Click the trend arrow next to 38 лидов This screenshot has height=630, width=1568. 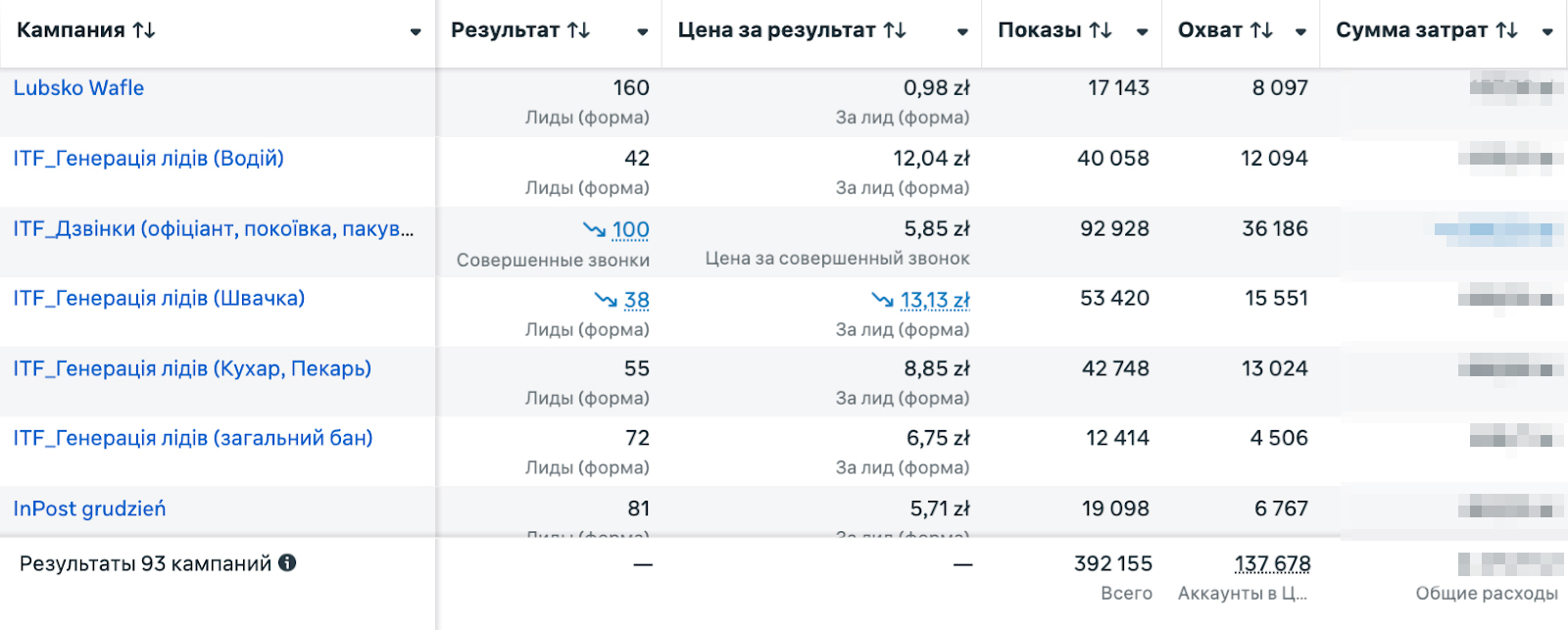605,299
